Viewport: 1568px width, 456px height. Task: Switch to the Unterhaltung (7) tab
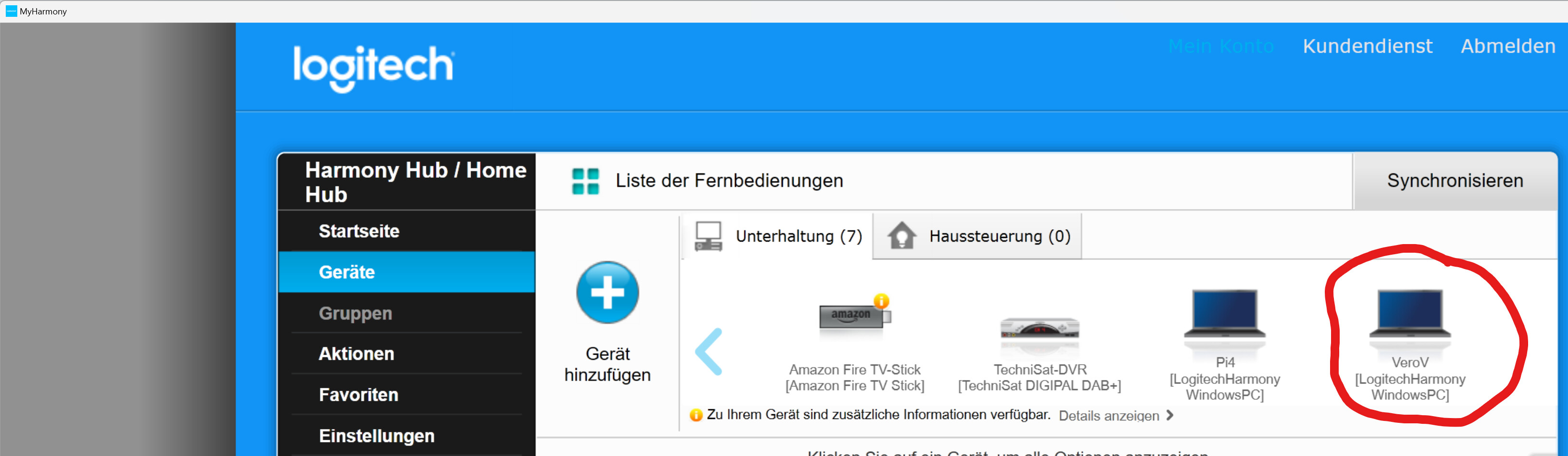(778, 235)
